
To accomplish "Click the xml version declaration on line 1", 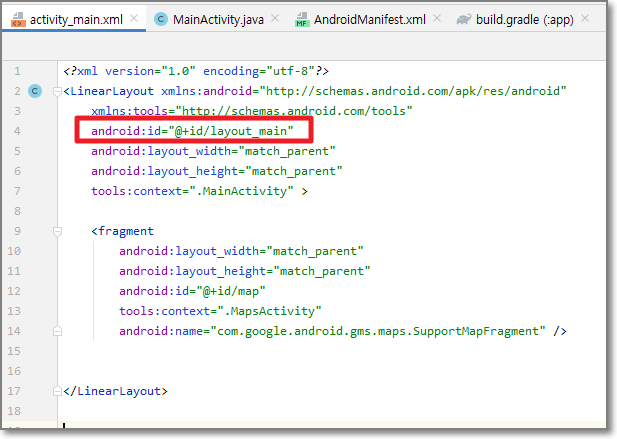I will tap(196, 71).
